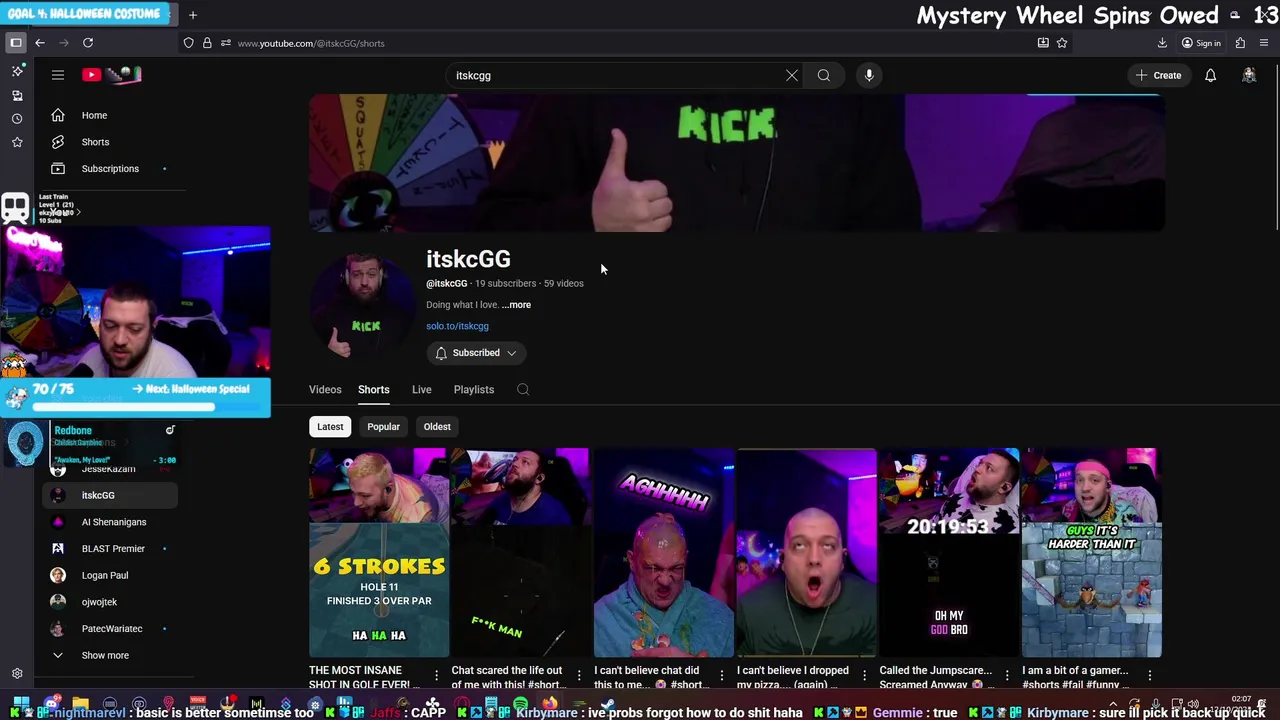Click the channel banner image
Image resolution: width=1280 pixels, height=720 pixels.
coord(737,163)
